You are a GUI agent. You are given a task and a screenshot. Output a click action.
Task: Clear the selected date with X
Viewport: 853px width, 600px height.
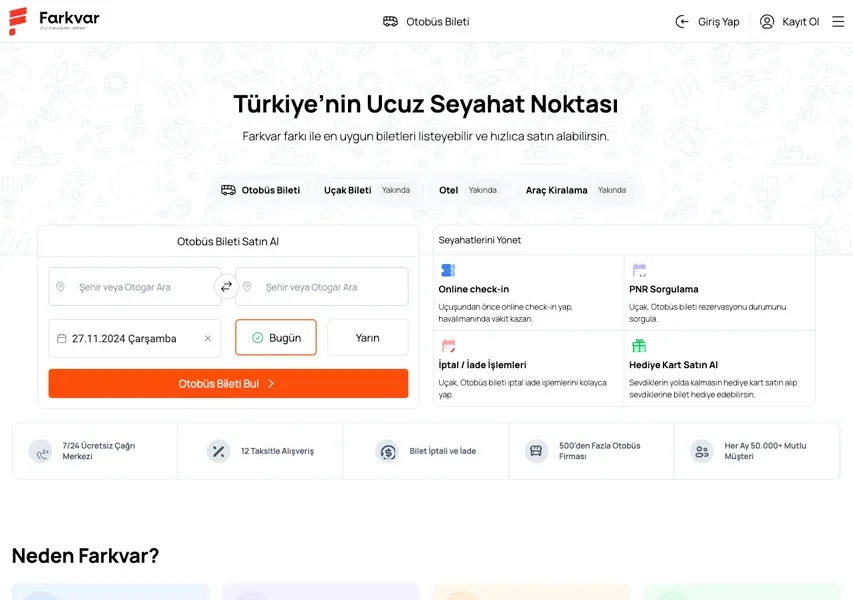(x=208, y=338)
